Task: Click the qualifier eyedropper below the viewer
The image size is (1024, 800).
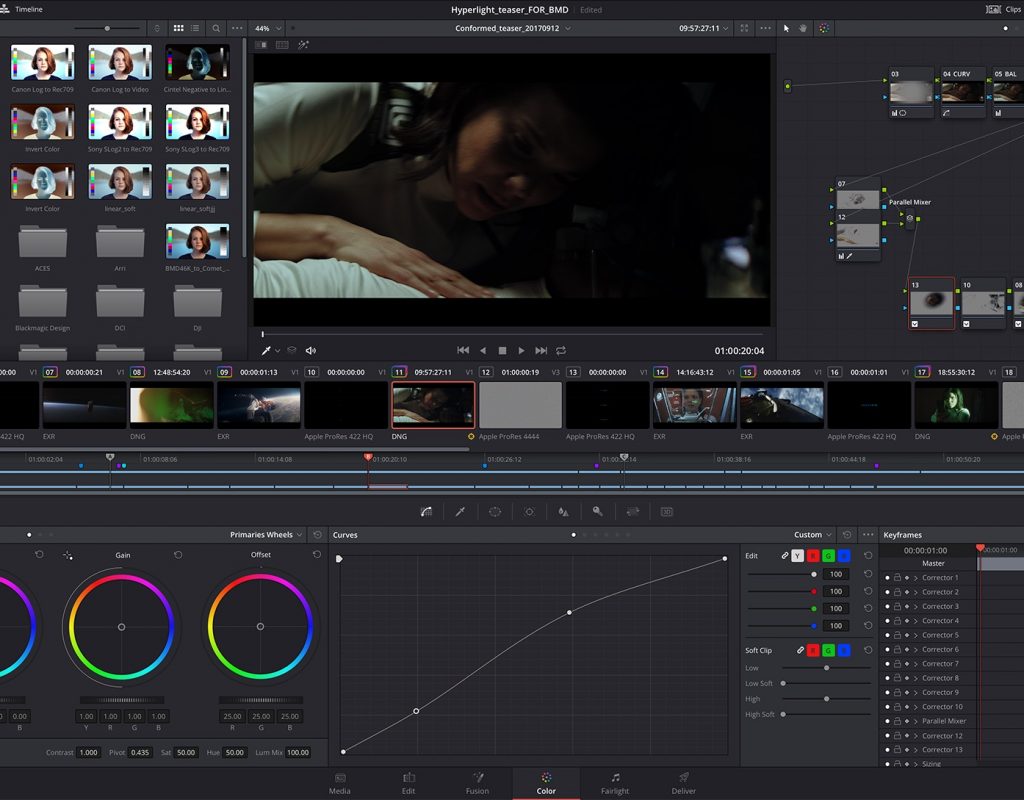Action: (266, 351)
